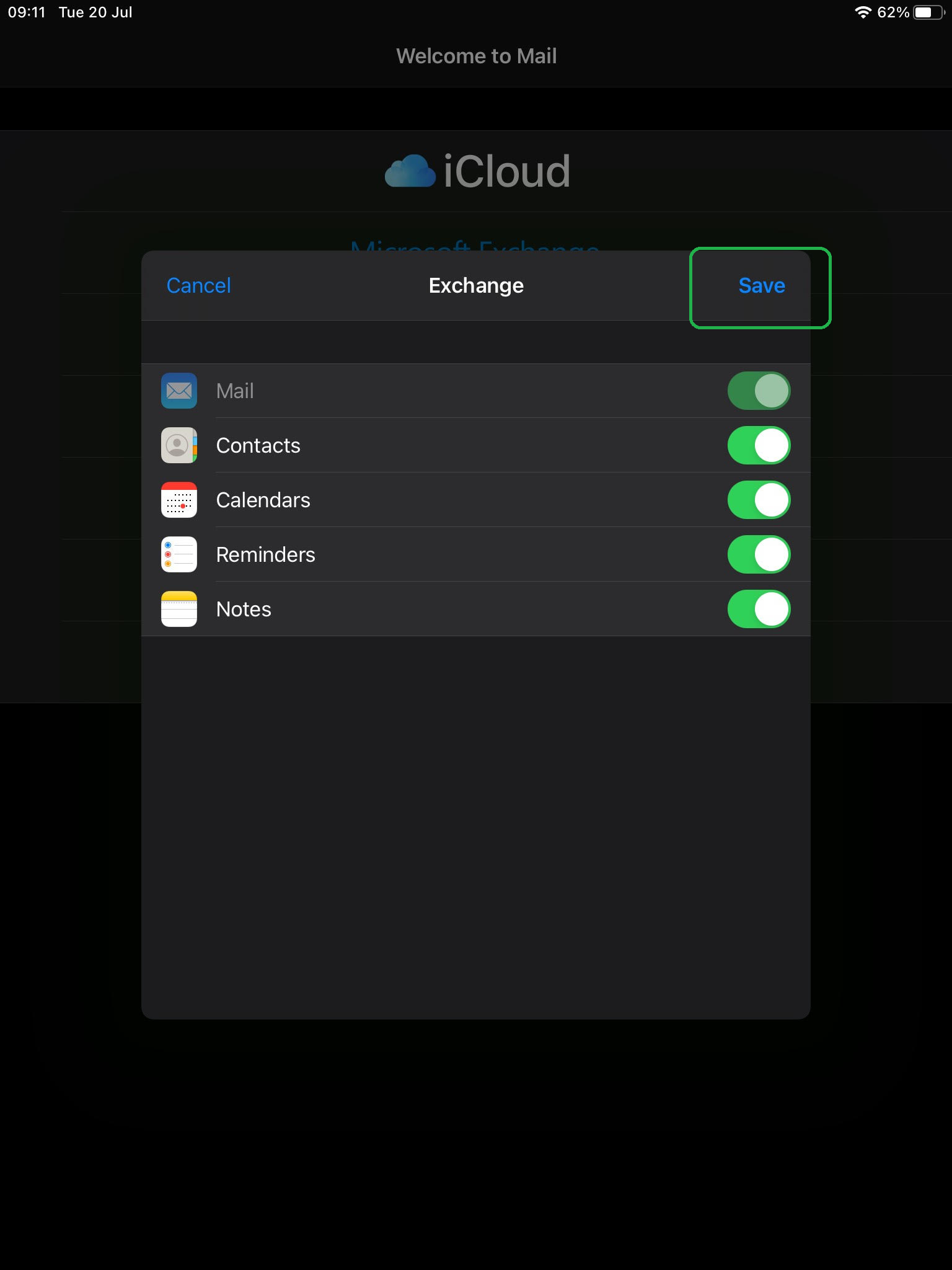Choose the iCloud account option behind dialog
This screenshot has width=952, height=1270.
(476, 171)
